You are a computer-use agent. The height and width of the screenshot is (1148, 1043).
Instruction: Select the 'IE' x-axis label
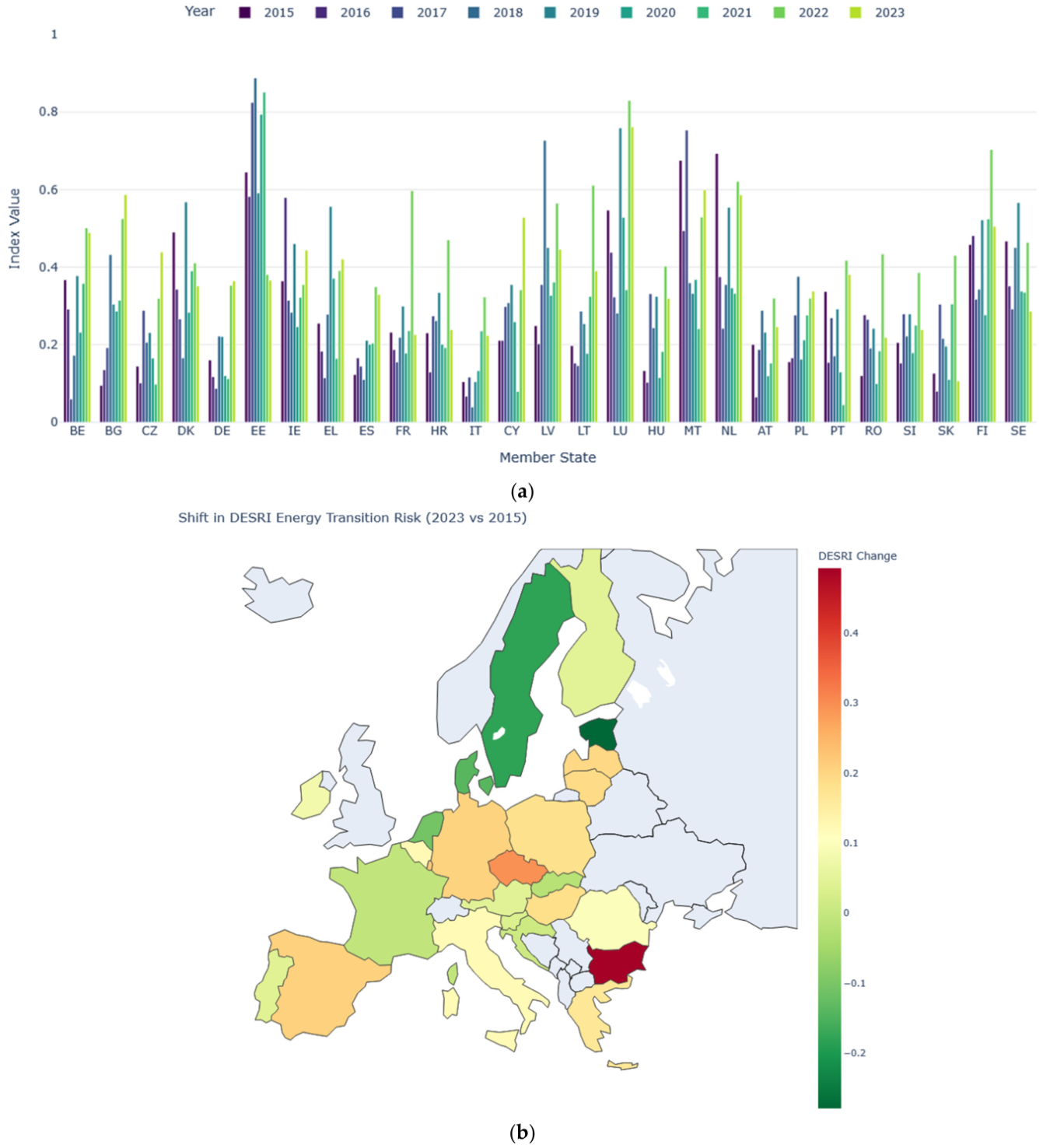(x=294, y=431)
